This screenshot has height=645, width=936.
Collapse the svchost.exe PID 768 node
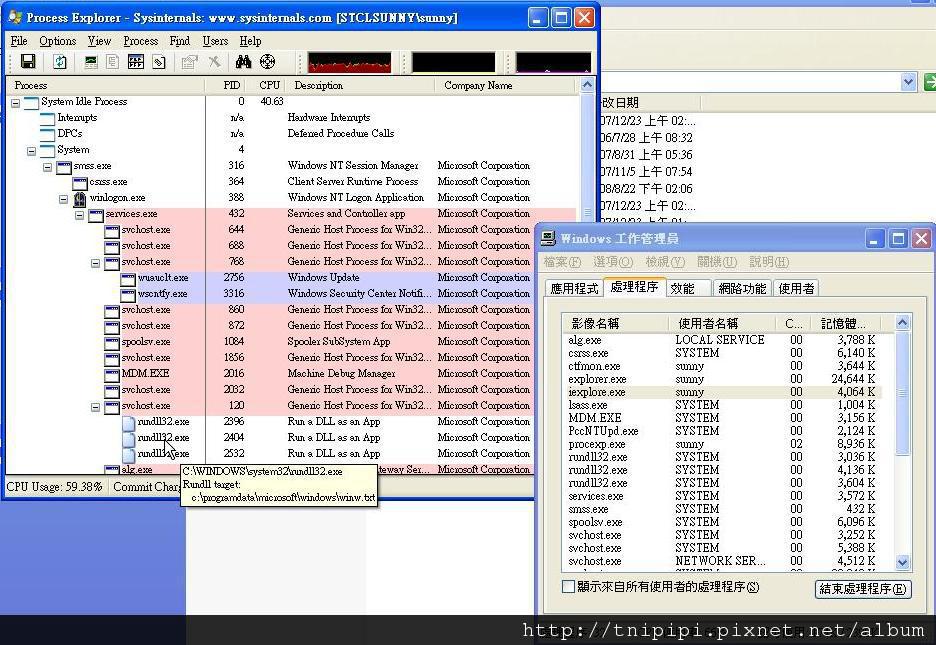coord(96,263)
